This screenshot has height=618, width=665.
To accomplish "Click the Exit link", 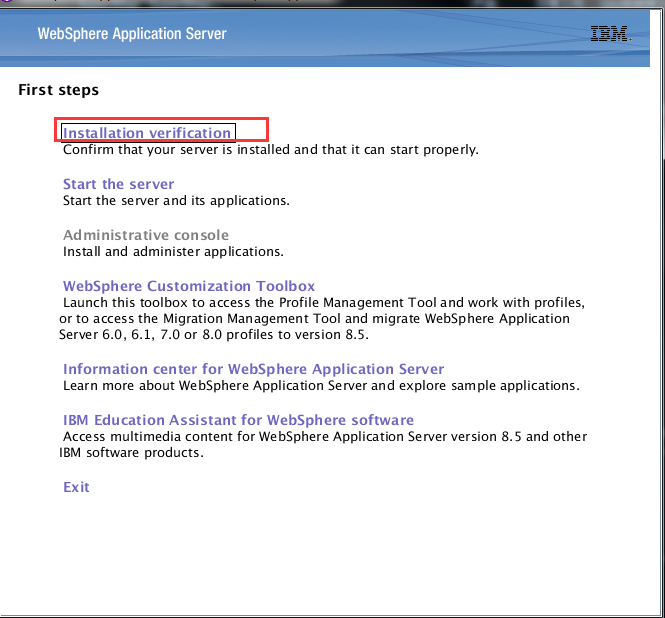I will coord(76,487).
